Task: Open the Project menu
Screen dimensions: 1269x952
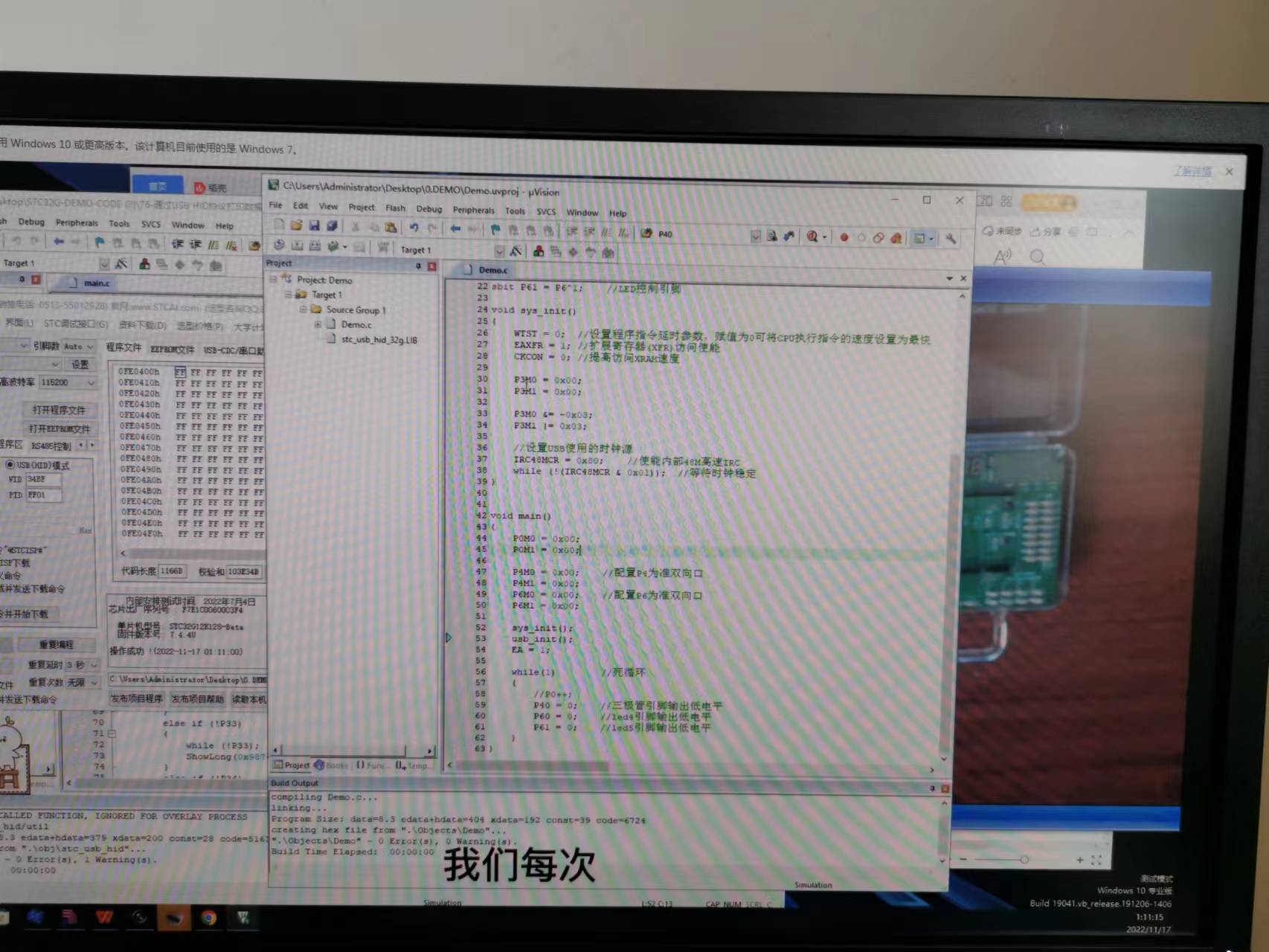Action: 362,207
